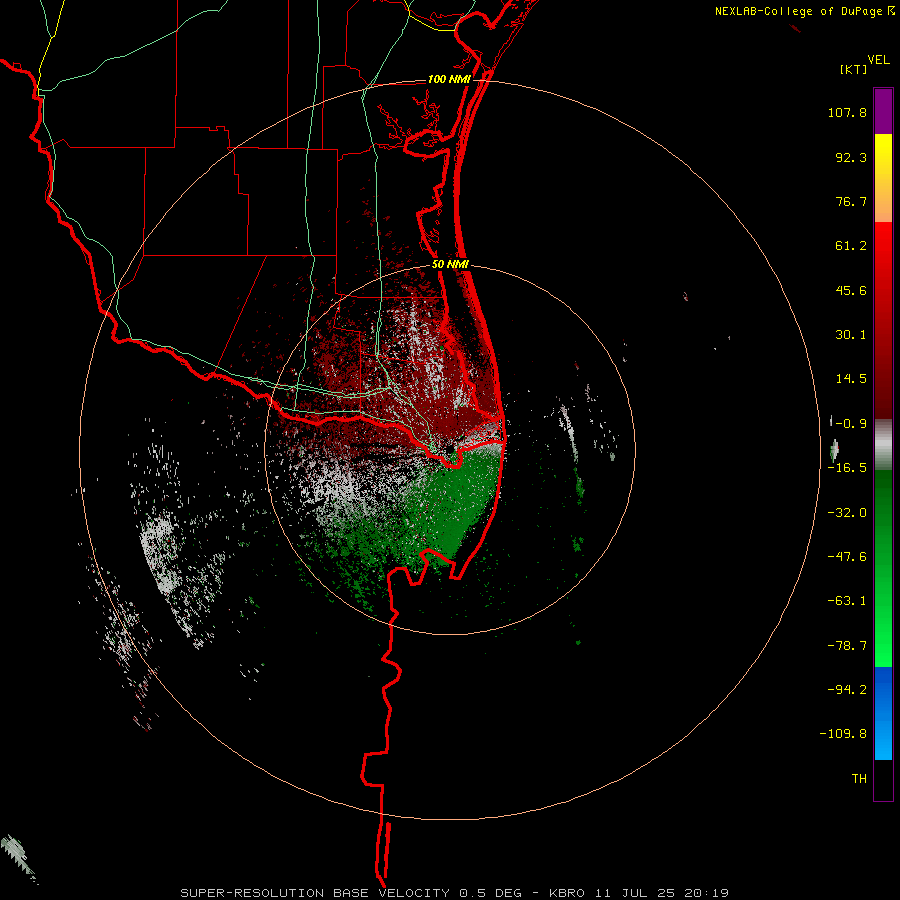Click the 14.5 legend value

tap(851, 379)
